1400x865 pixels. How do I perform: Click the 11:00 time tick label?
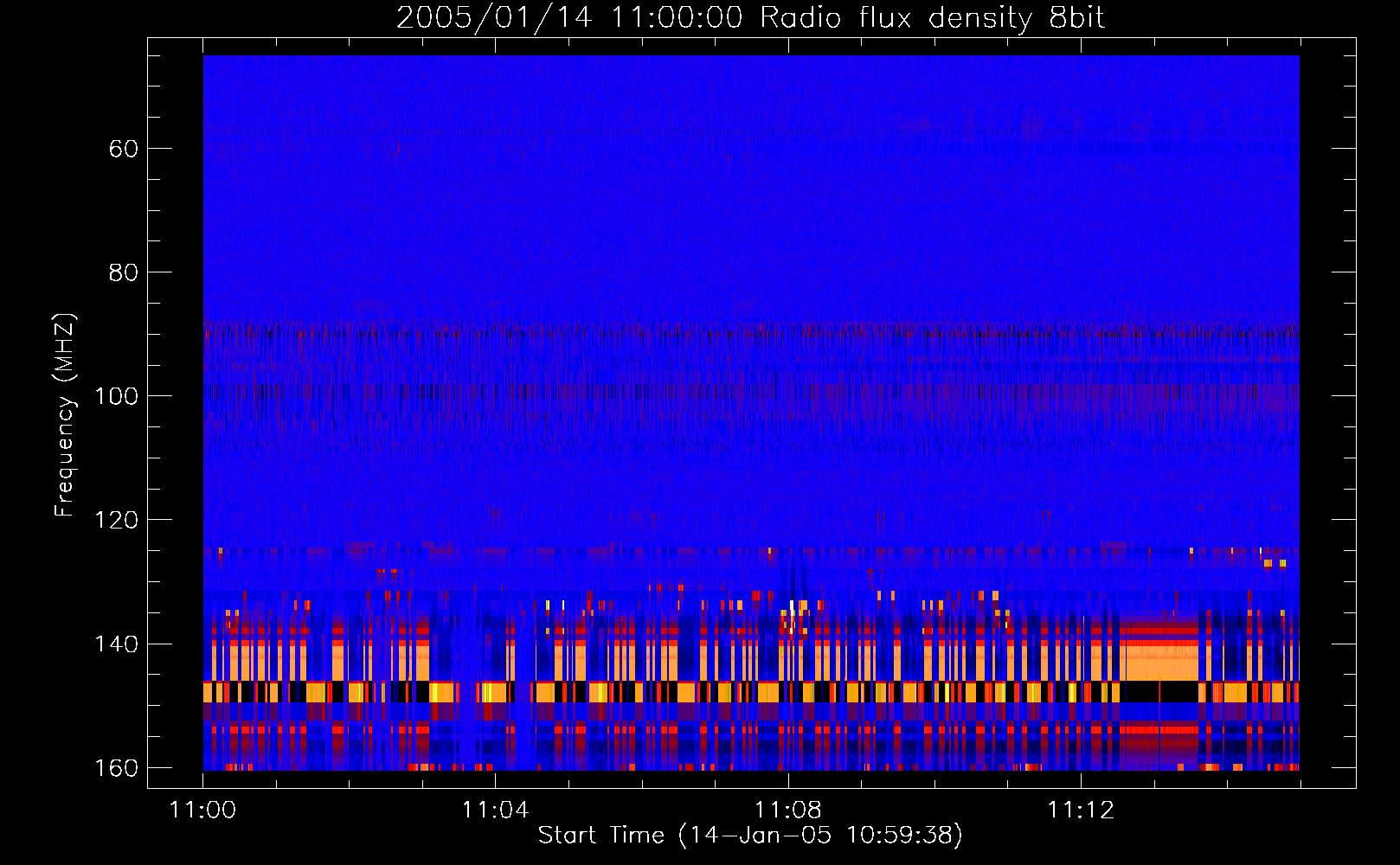click(x=202, y=811)
